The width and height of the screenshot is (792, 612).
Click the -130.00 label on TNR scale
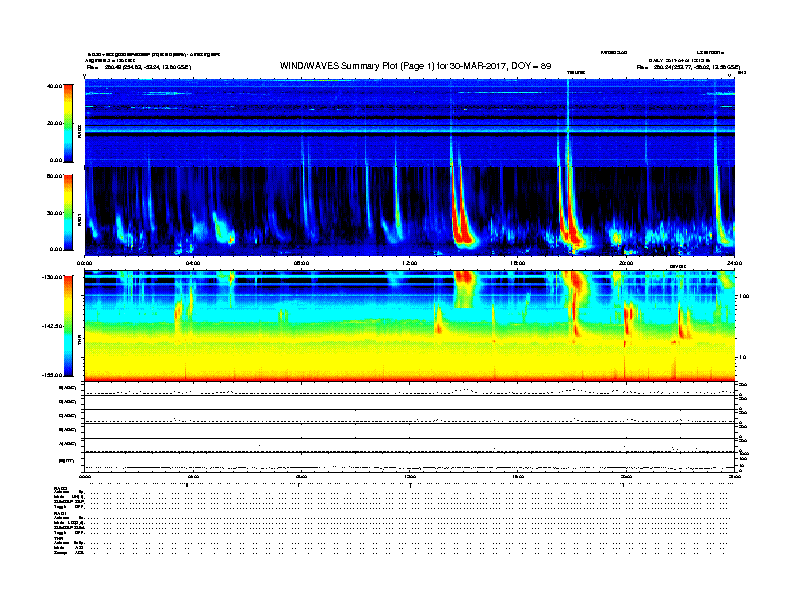(x=52, y=277)
